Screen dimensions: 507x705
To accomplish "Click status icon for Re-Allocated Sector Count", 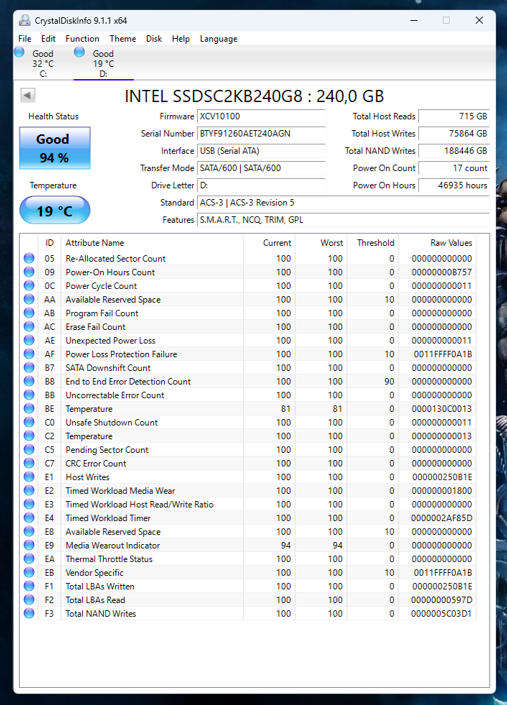I will [29, 258].
